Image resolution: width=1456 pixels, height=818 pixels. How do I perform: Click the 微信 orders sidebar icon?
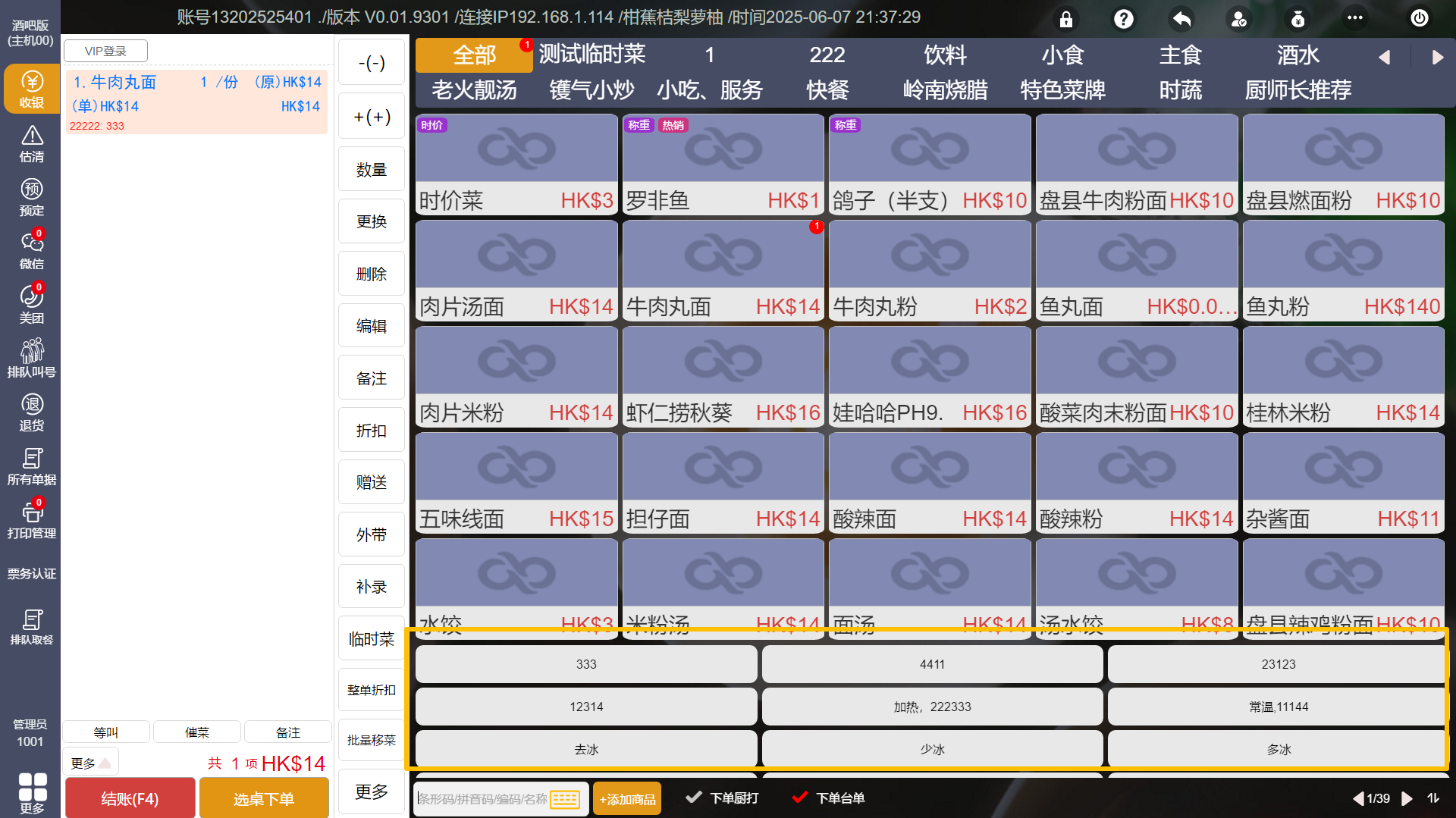pos(31,251)
